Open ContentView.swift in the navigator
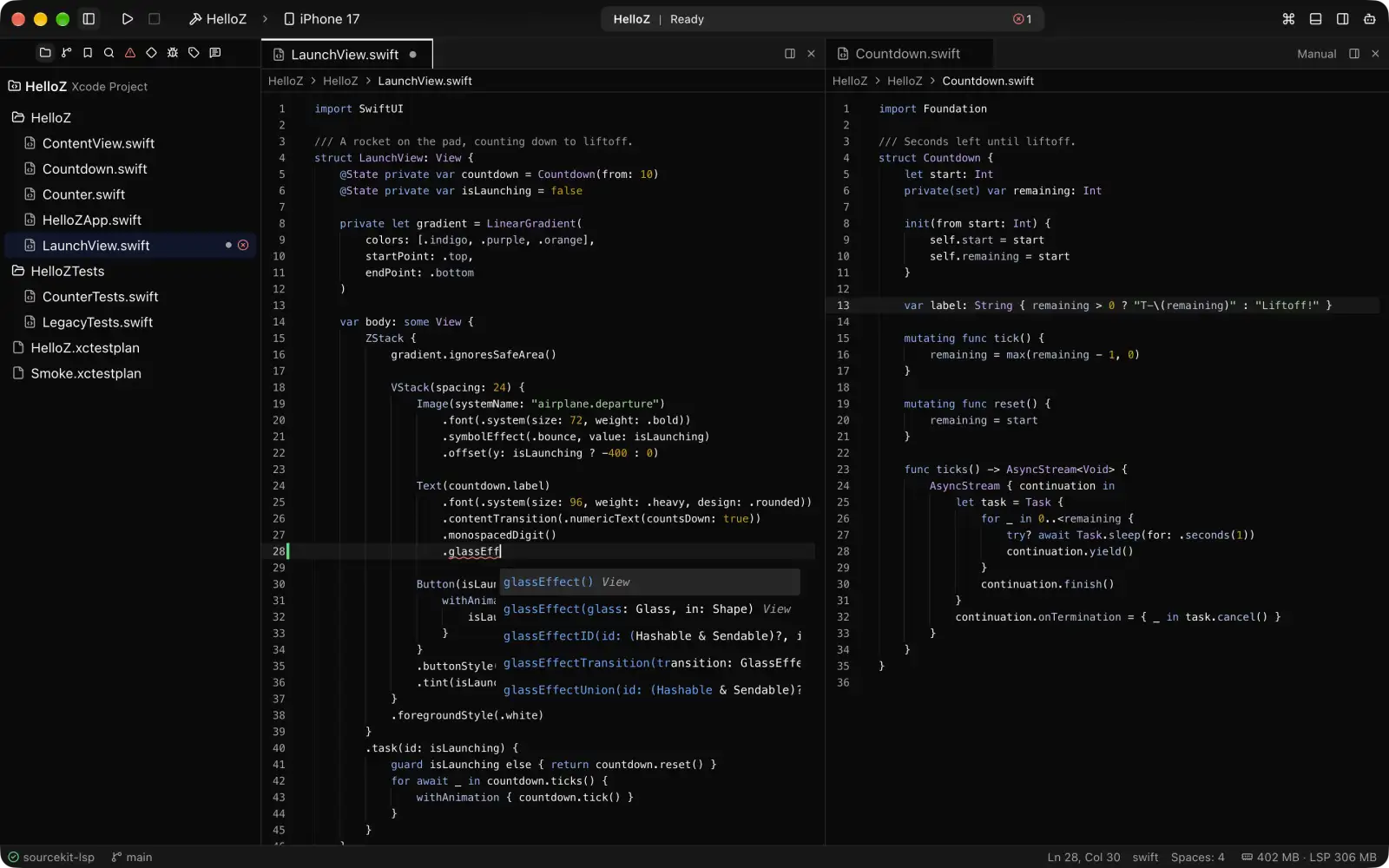Image resolution: width=1389 pixels, height=868 pixels. point(130,143)
